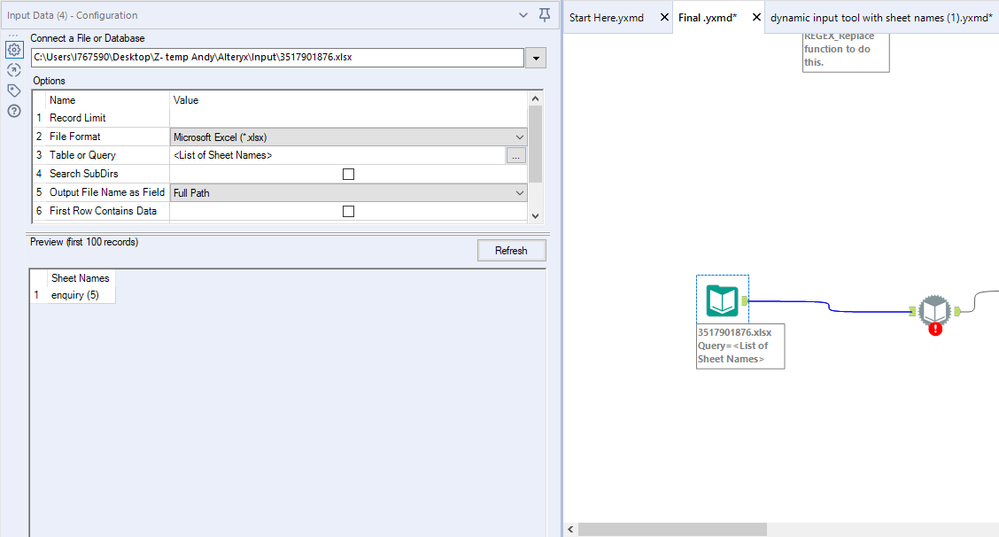Pin the Configuration window
Screen dimensions: 999x537
click(x=544, y=15)
